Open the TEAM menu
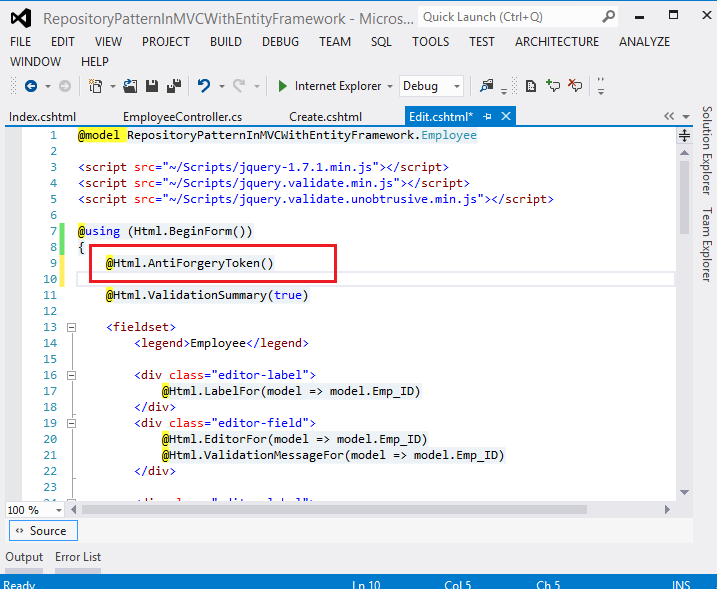 tap(335, 42)
